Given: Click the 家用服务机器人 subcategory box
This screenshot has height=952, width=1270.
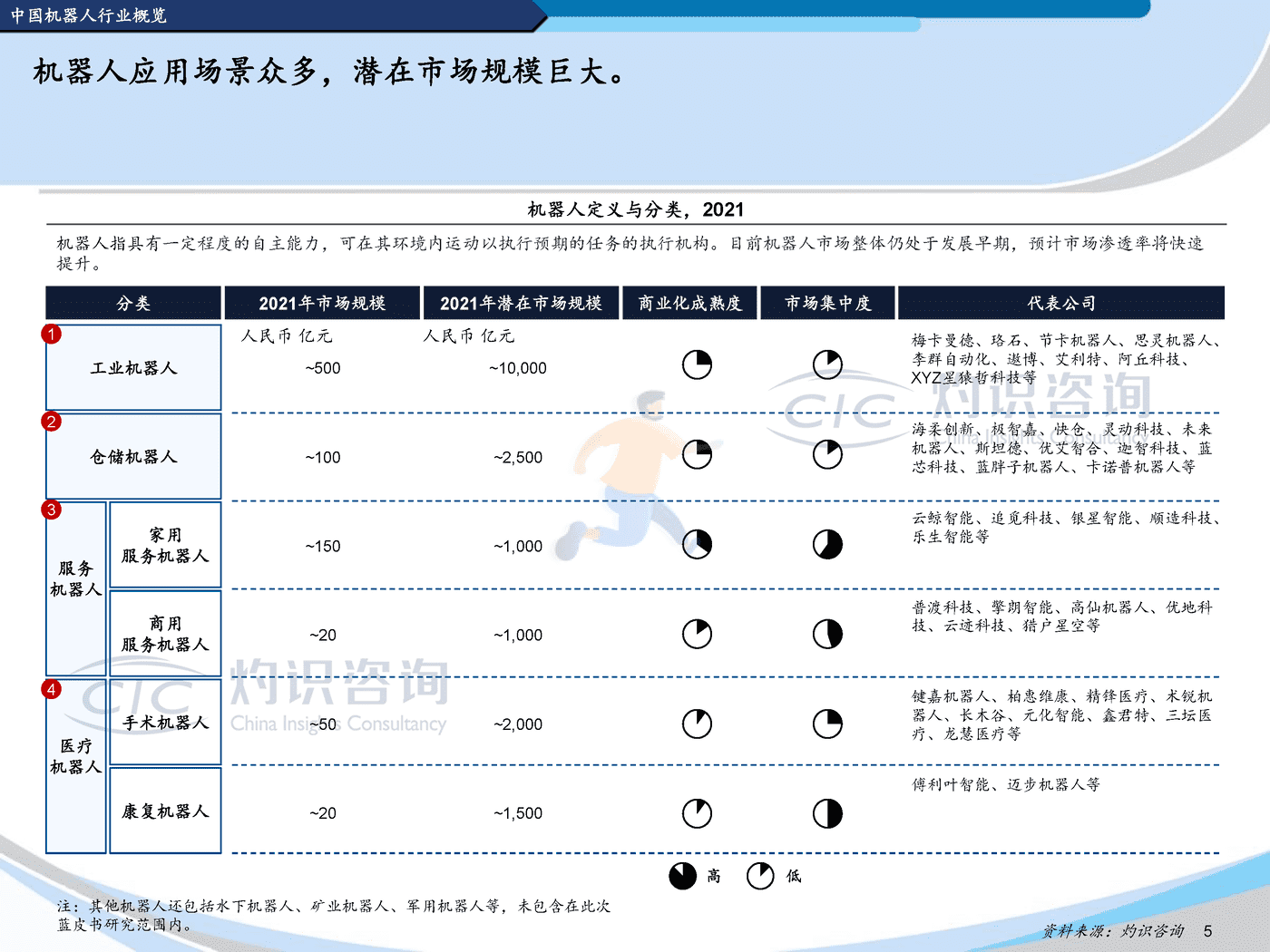Looking at the screenshot, I should 165,545.
